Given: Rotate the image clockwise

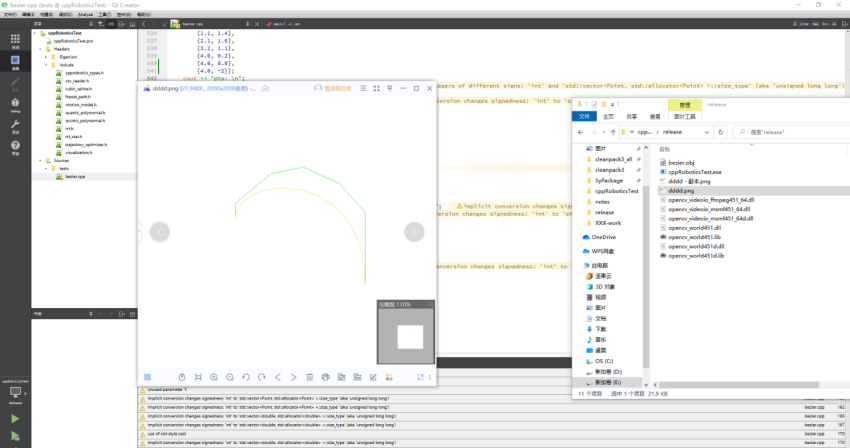Looking at the screenshot, I should [x=262, y=377].
